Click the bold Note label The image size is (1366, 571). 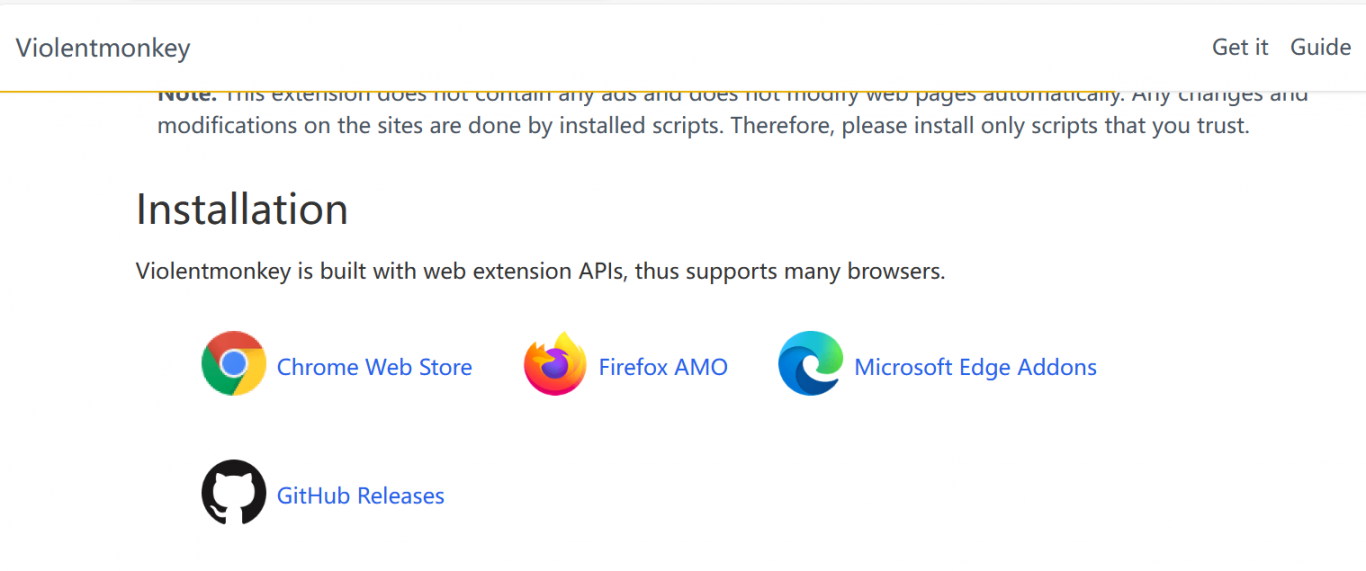pyautogui.click(x=187, y=96)
